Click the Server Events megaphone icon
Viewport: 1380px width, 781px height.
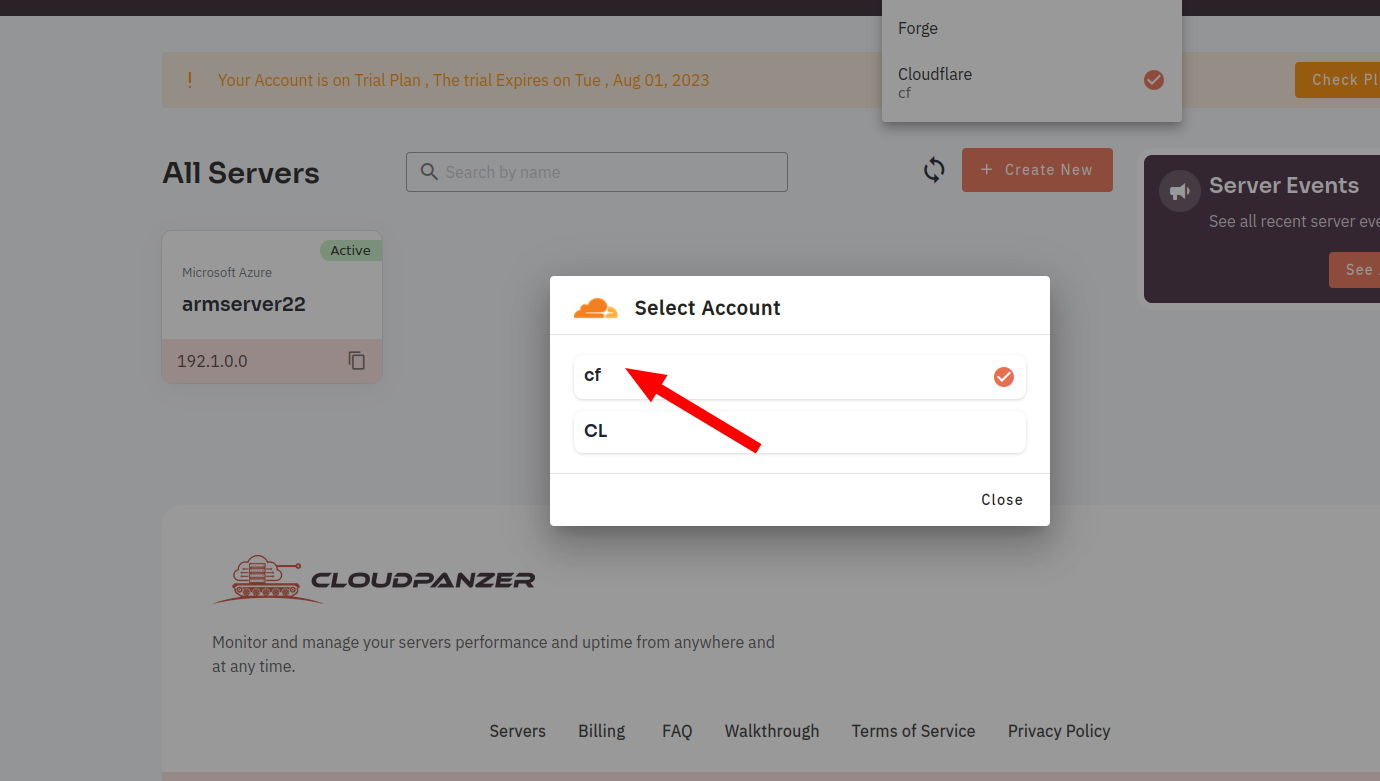(1180, 191)
